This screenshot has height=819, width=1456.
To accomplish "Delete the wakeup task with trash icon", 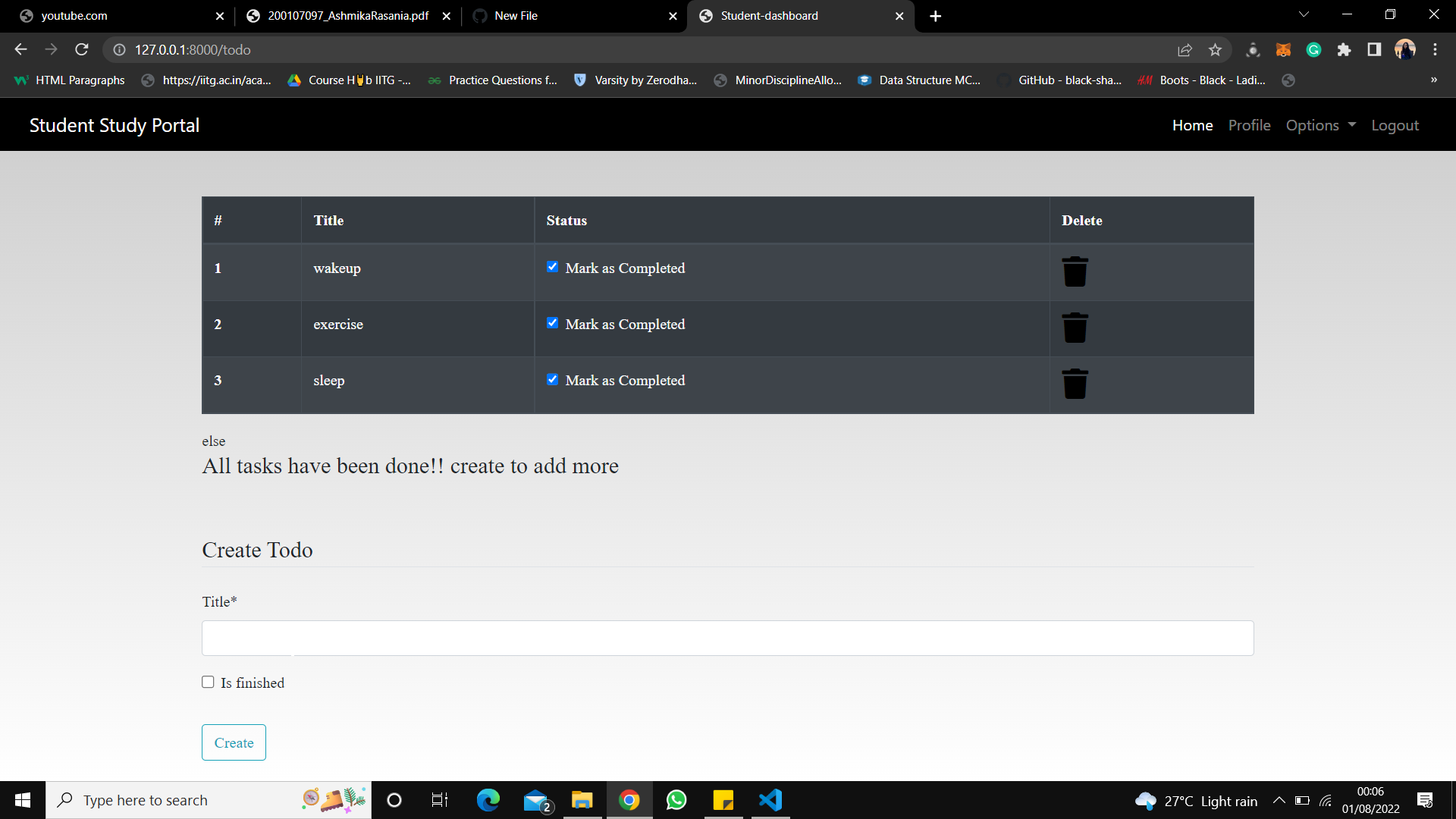I will 1075,271.
